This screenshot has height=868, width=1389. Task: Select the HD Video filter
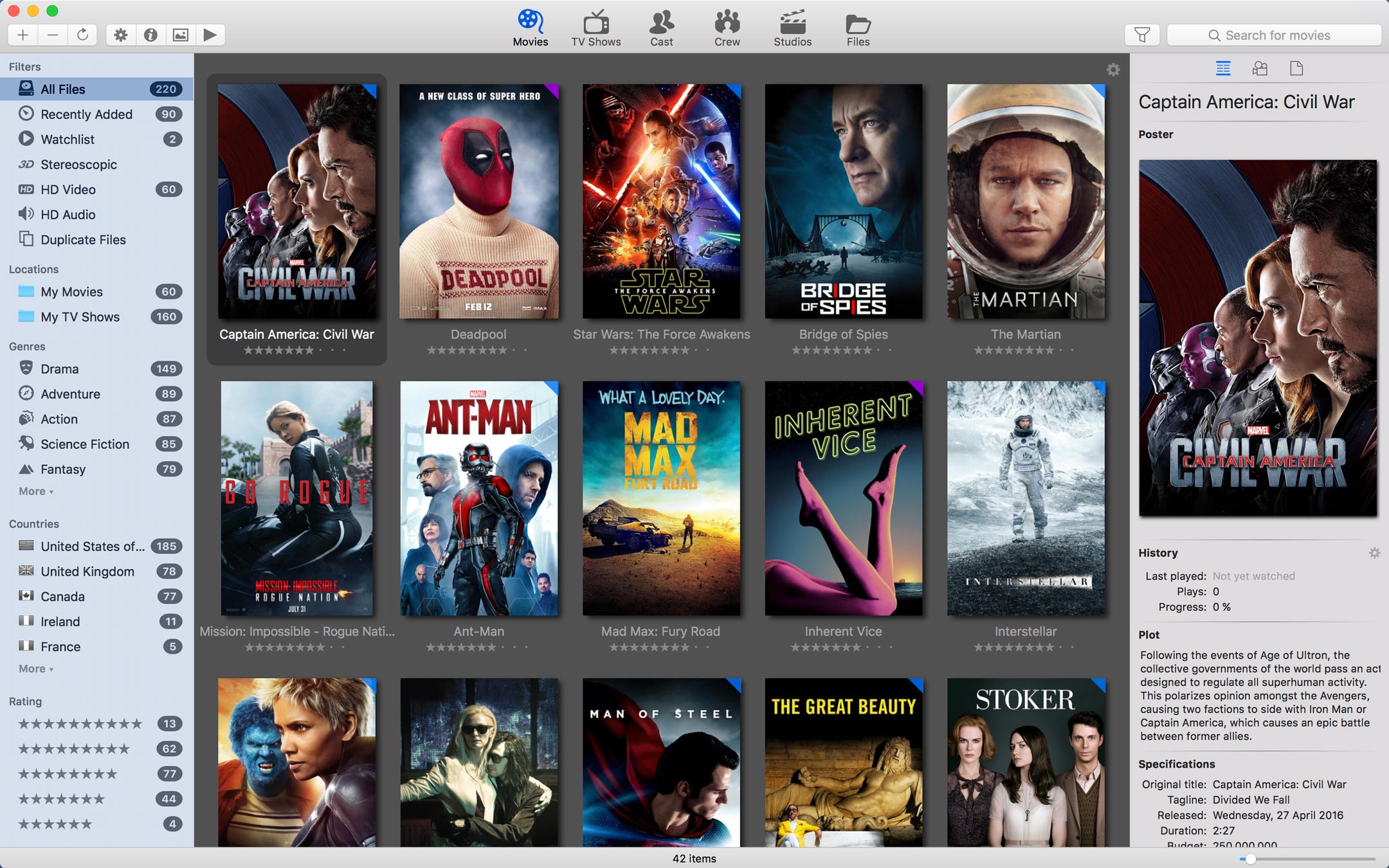coord(96,189)
